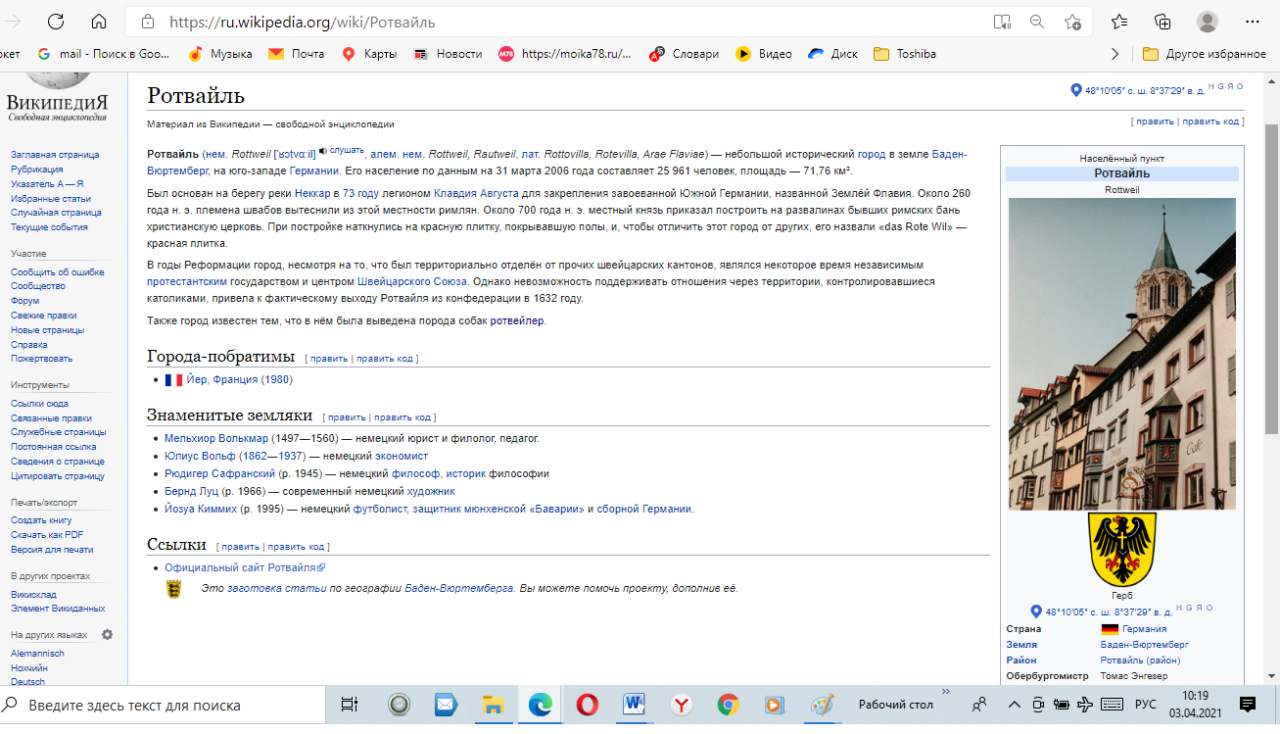Switch to the Alemannisch language version
Screen dimensions: 1280x734
37,654
